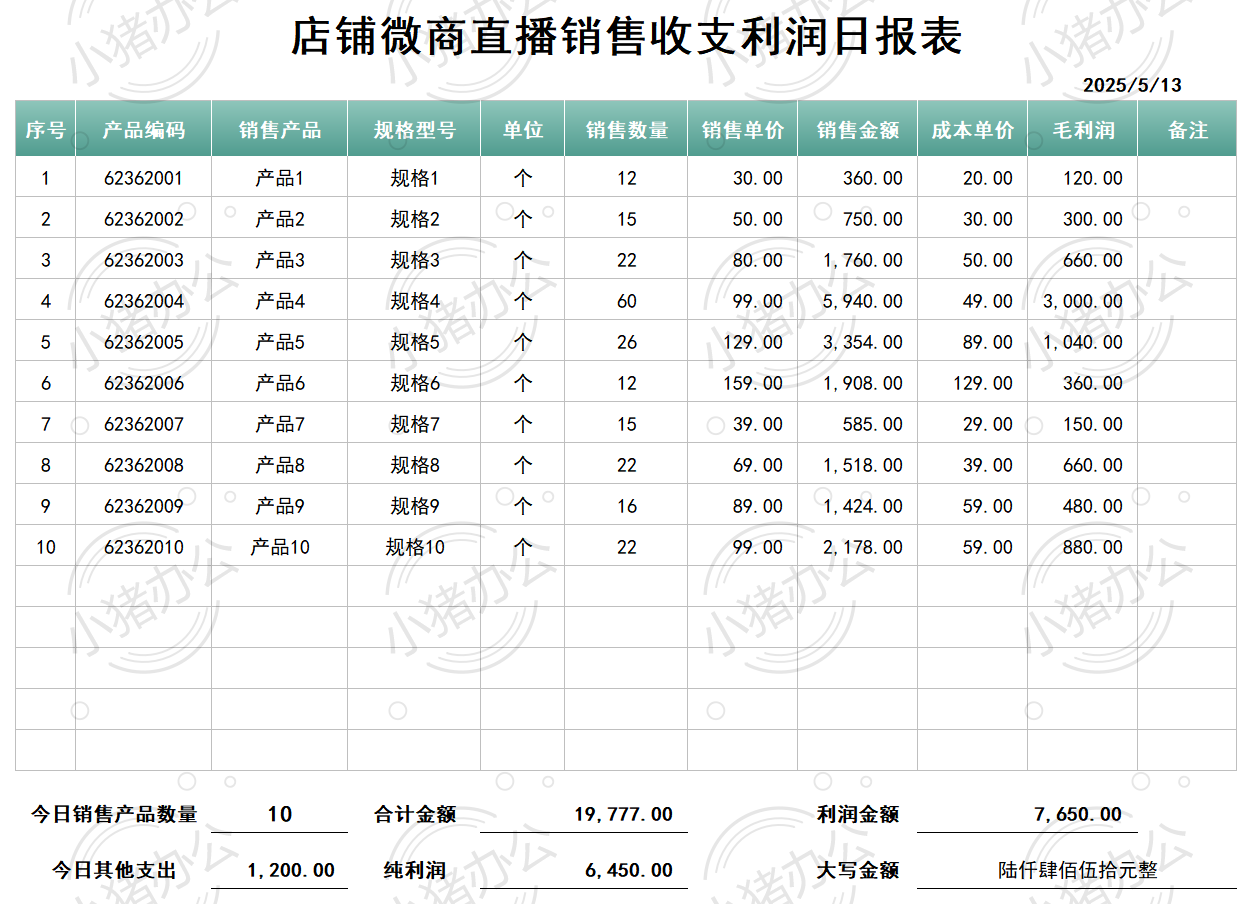Select the 今日销售产品数量 label
Screen dimensions: 1252x904
114,814
